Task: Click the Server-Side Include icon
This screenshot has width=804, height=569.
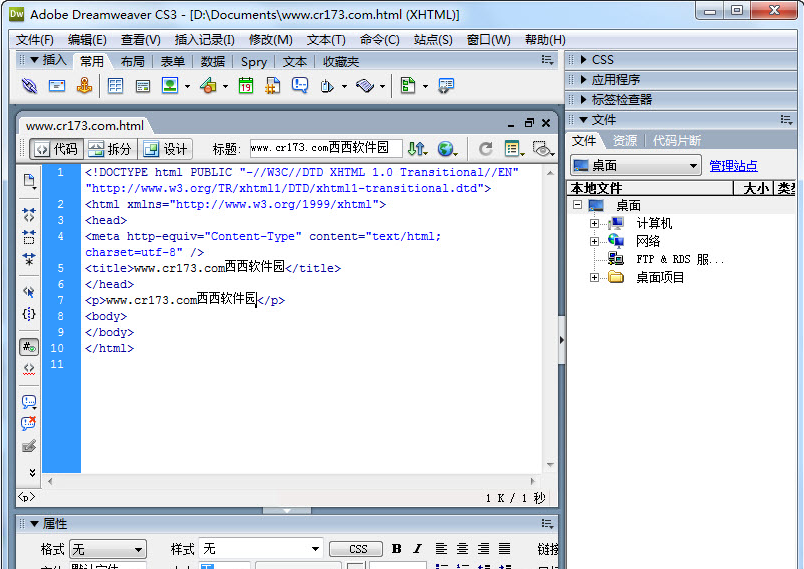Action: [273, 85]
